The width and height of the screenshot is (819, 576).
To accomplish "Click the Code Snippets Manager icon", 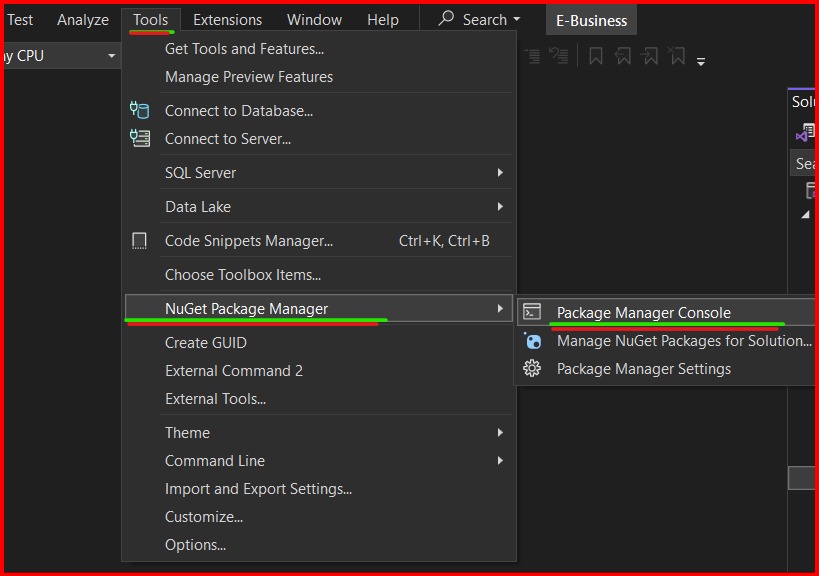I will click(140, 240).
